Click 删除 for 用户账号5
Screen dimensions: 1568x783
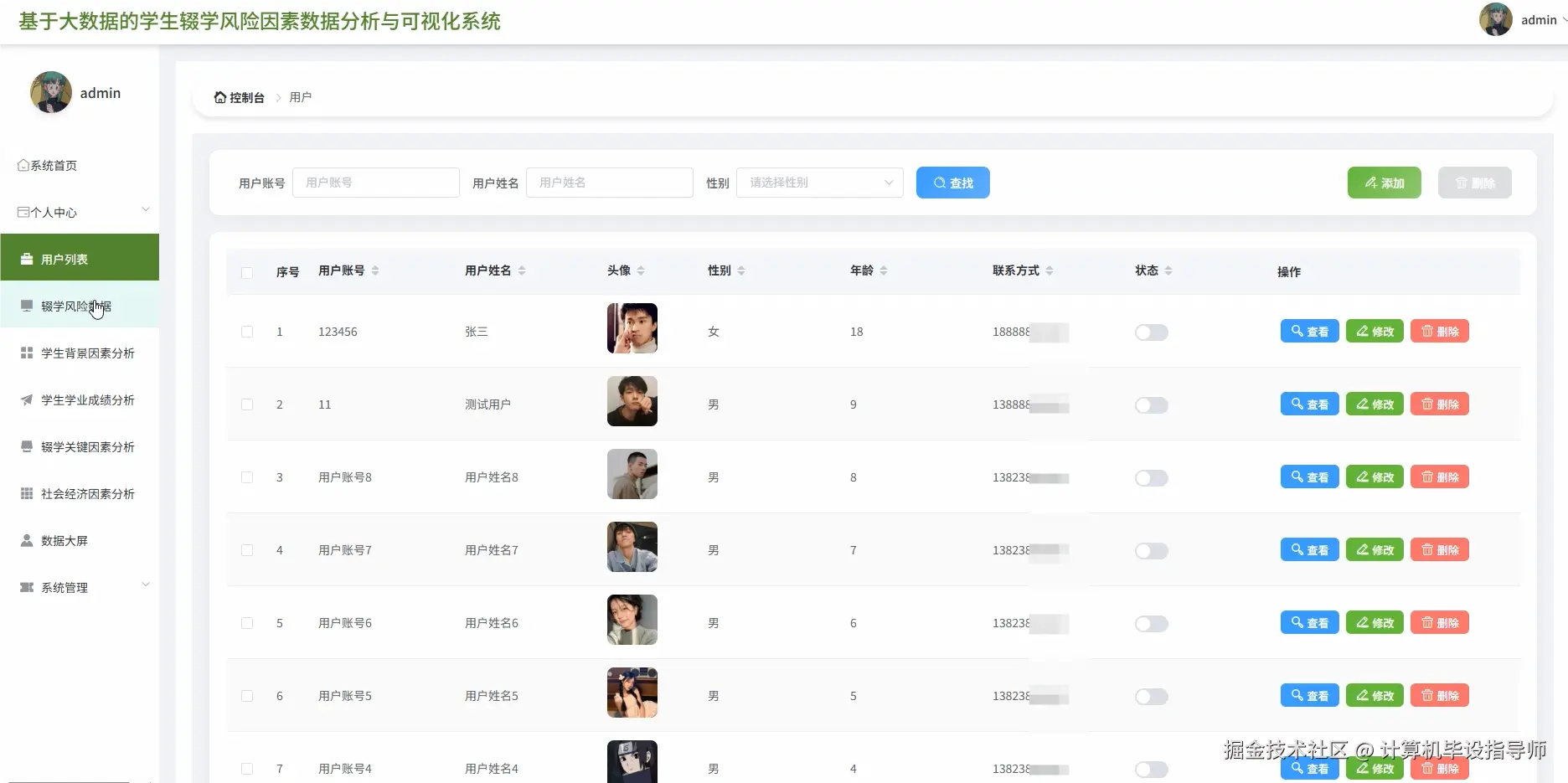1440,696
